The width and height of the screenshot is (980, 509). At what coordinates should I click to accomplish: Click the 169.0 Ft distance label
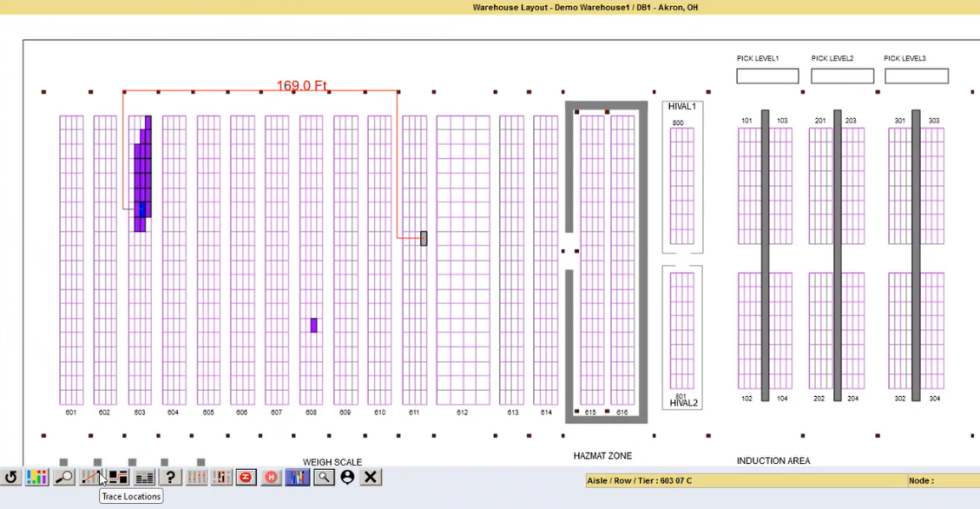click(302, 85)
